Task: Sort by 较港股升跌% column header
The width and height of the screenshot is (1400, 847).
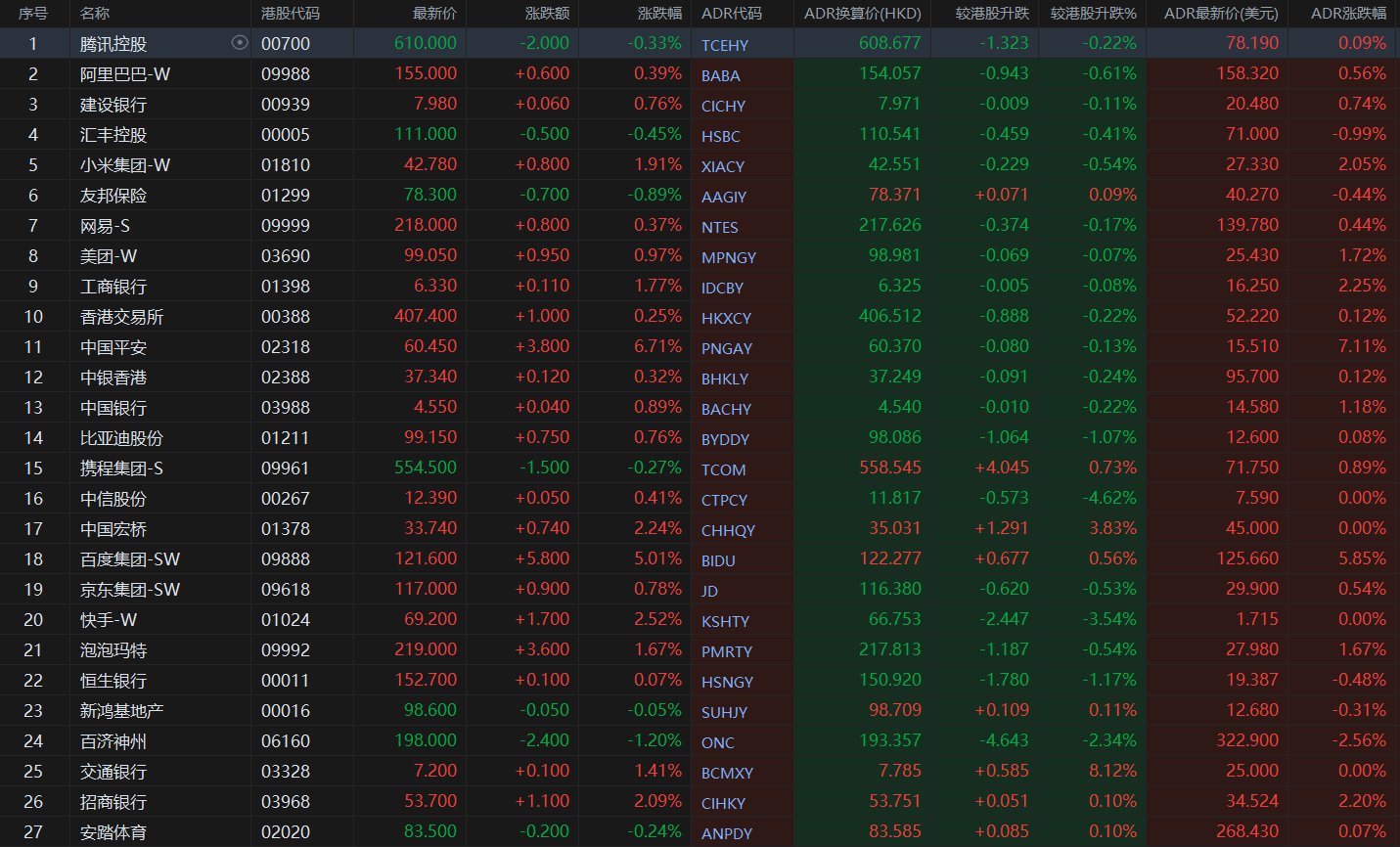Action: click(1093, 14)
